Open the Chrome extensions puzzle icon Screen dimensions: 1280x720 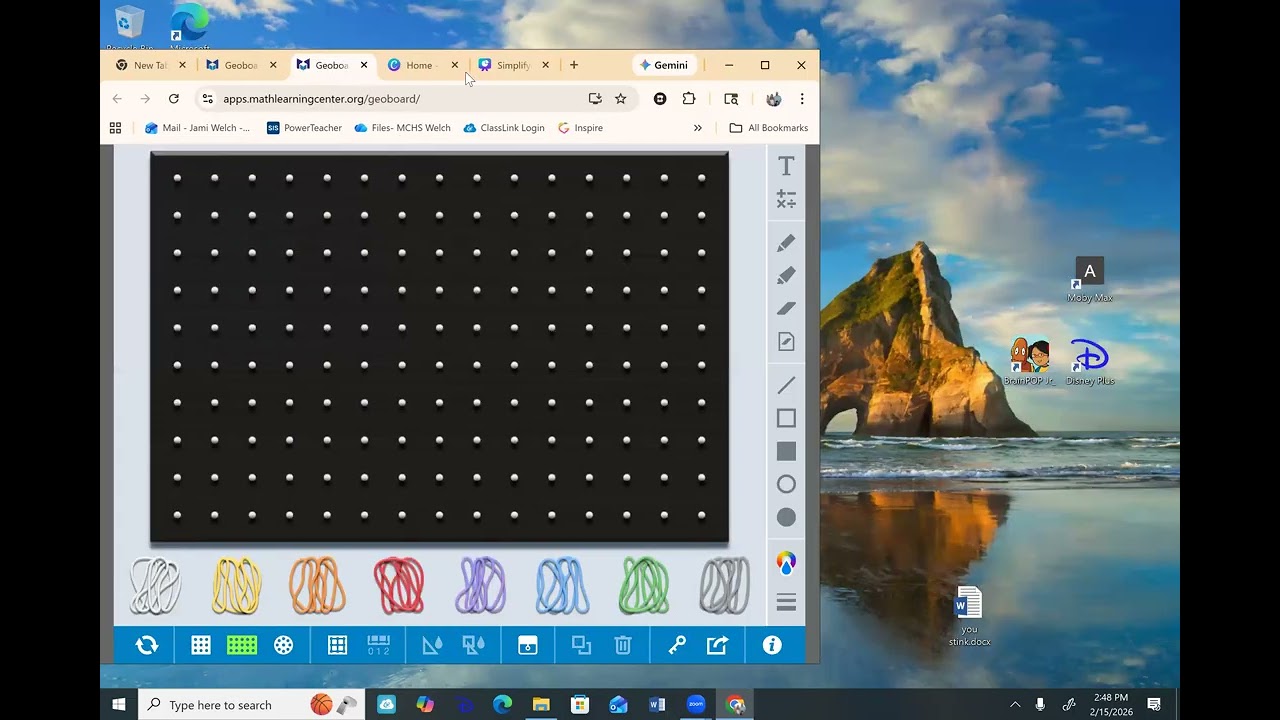click(x=689, y=99)
